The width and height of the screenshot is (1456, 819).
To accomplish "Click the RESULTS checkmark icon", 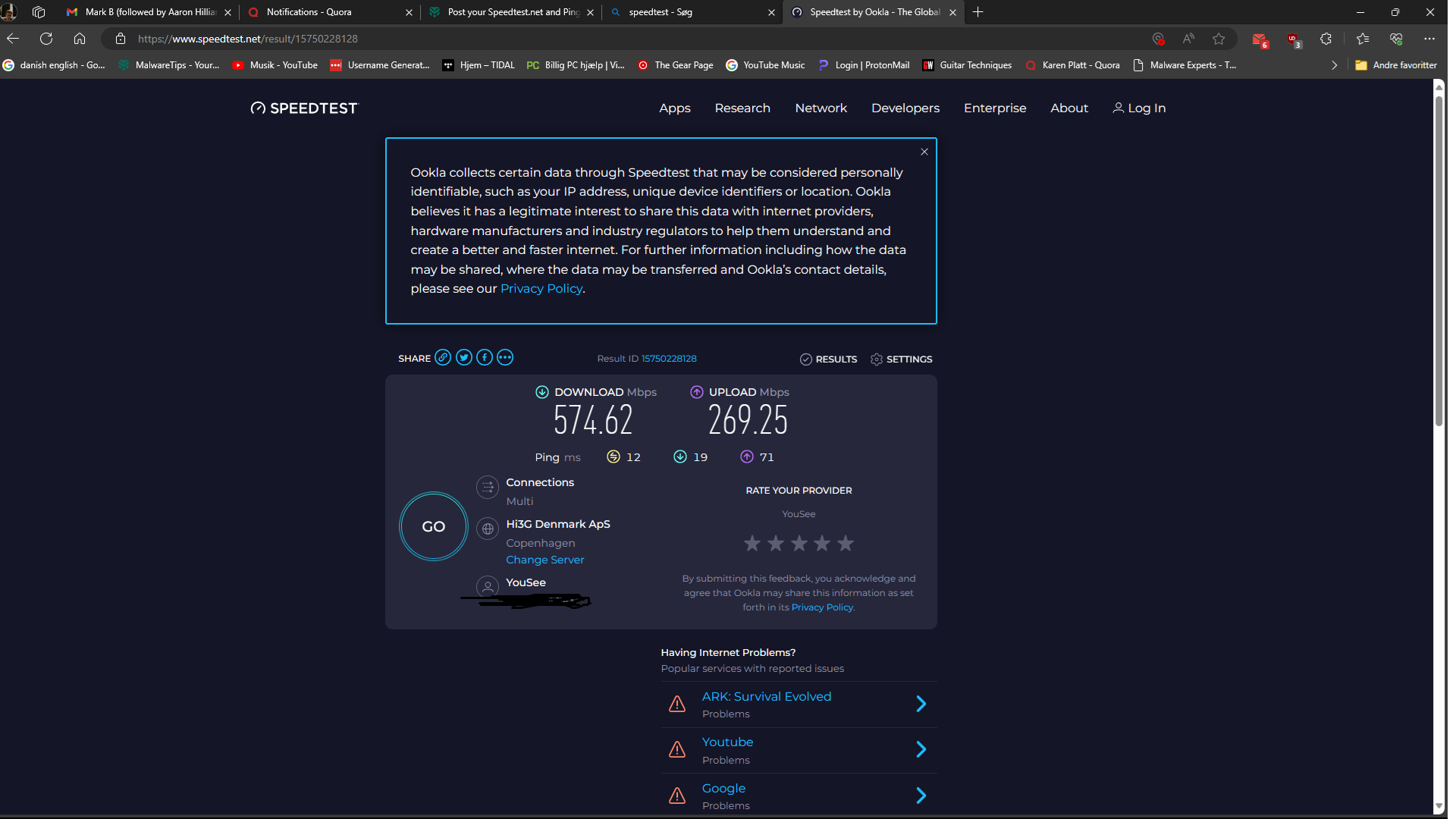I will click(806, 359).
